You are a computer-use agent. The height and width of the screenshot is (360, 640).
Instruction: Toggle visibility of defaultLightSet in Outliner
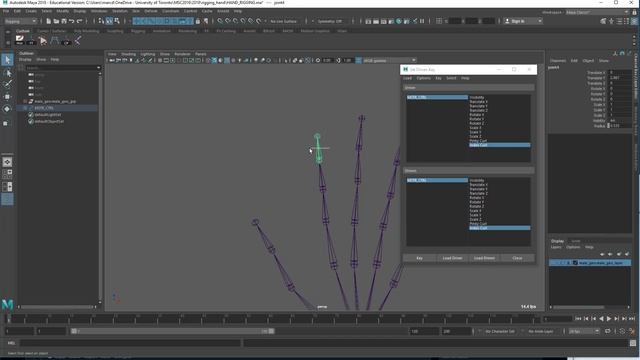(x=31, y=115)
